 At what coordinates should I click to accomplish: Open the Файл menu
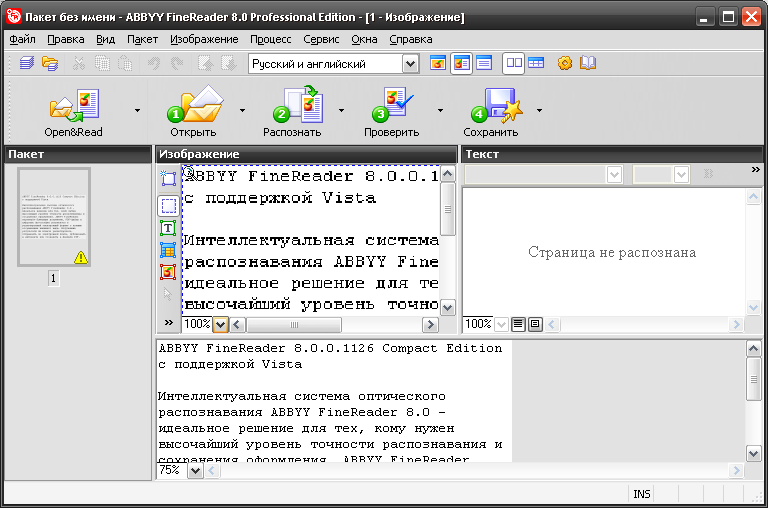(22, 39)
